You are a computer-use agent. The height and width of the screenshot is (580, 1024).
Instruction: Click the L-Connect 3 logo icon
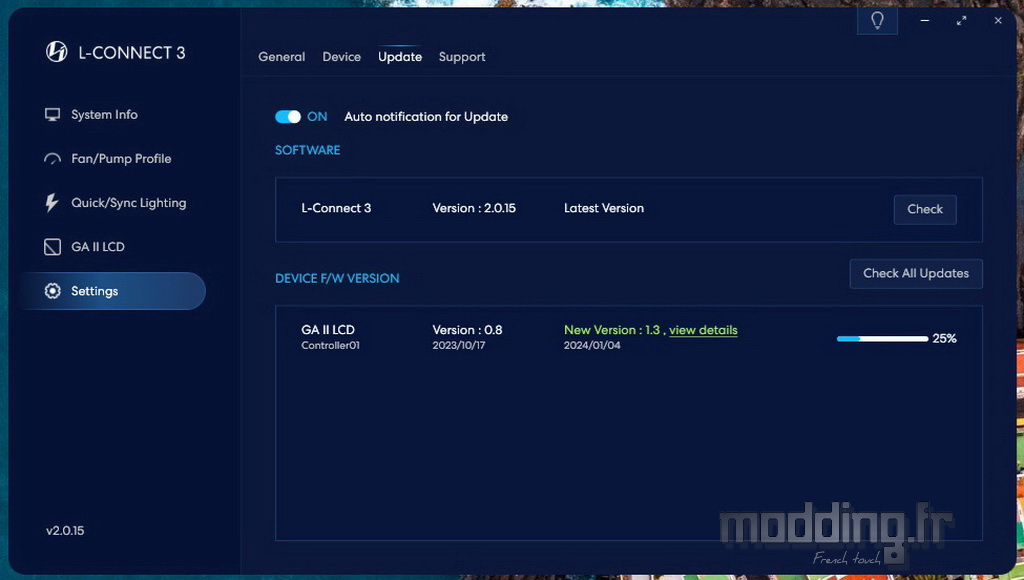(x=57, y=52)
